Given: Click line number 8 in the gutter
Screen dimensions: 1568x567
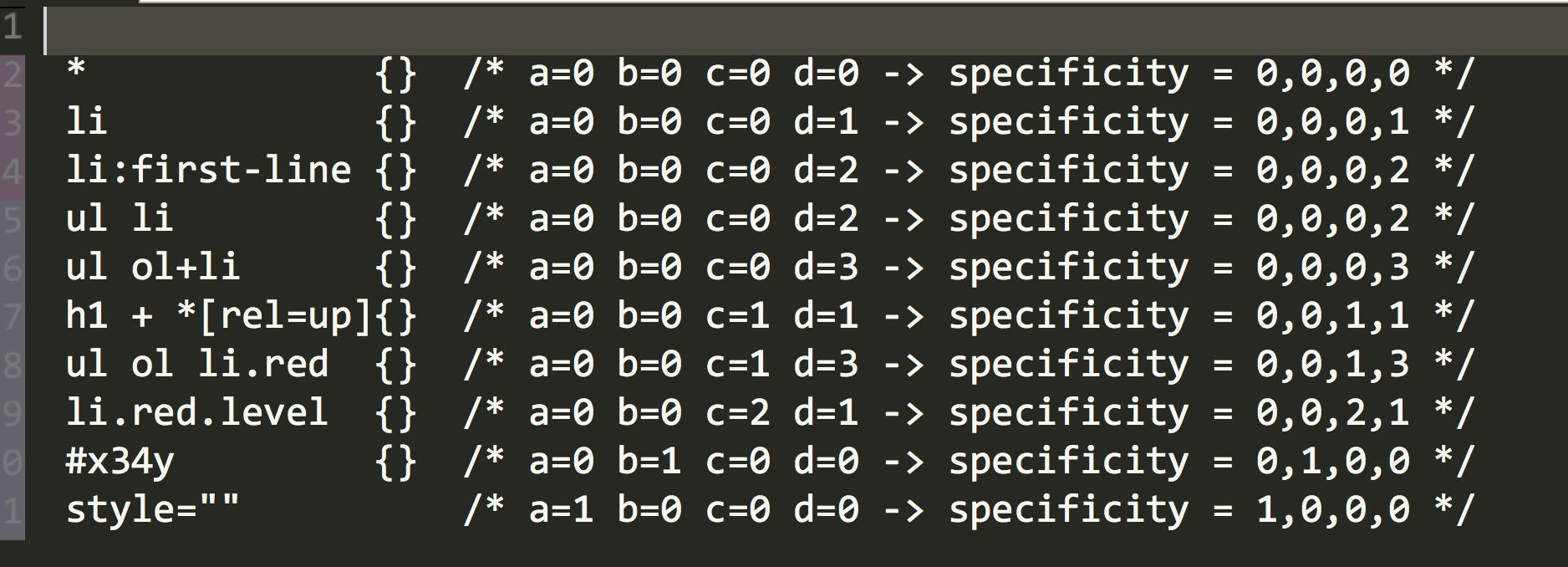Looking at the screenshot, I should point(12,365).
